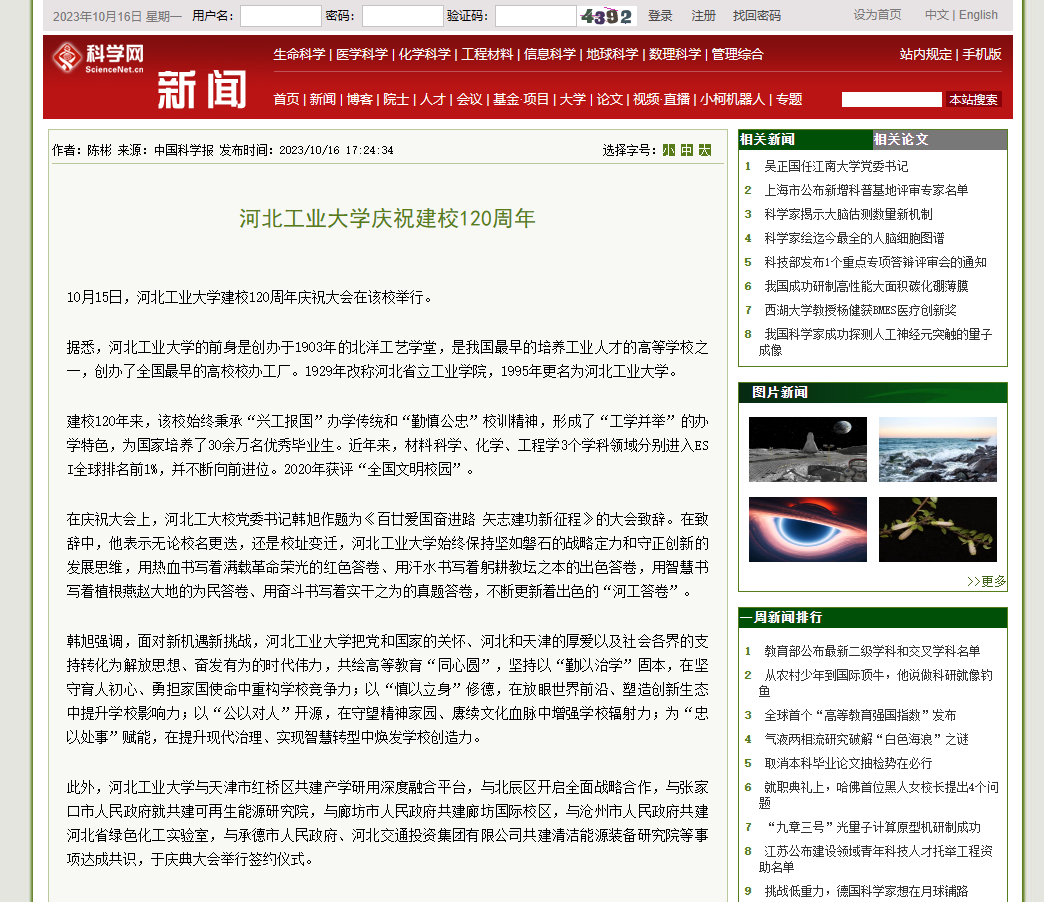Click the 验证码 input field
Viewport: 1044px width, 902px height.
pos(535,16)
